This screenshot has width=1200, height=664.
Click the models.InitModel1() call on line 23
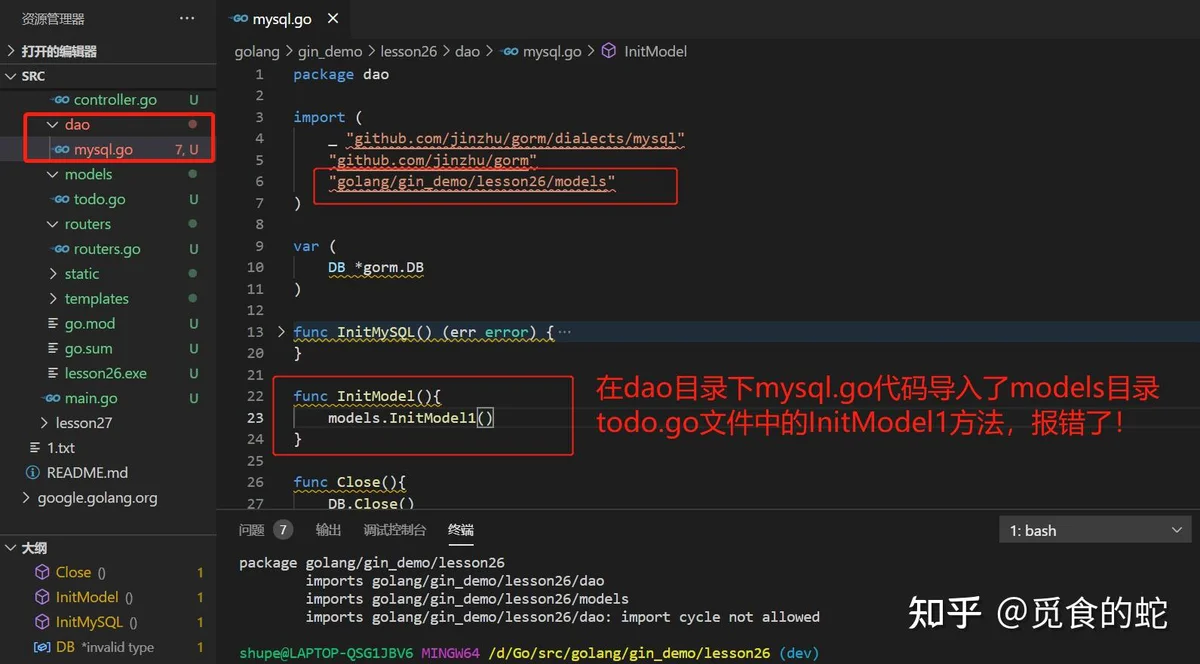[x=411, y=417]
